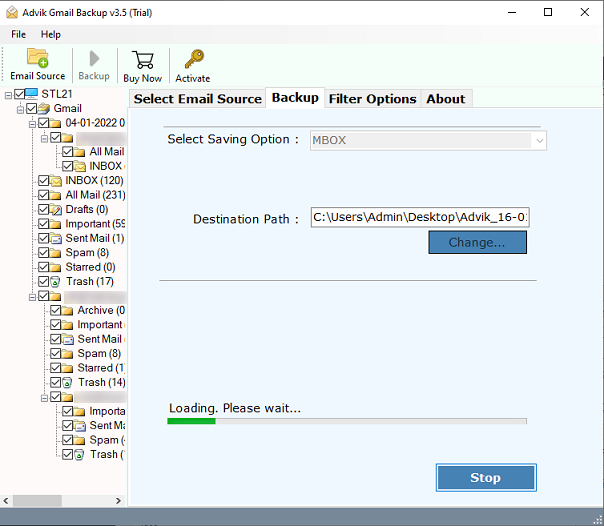
Task: Click the Advik app icon in title bar
Action: click(12, 12)
